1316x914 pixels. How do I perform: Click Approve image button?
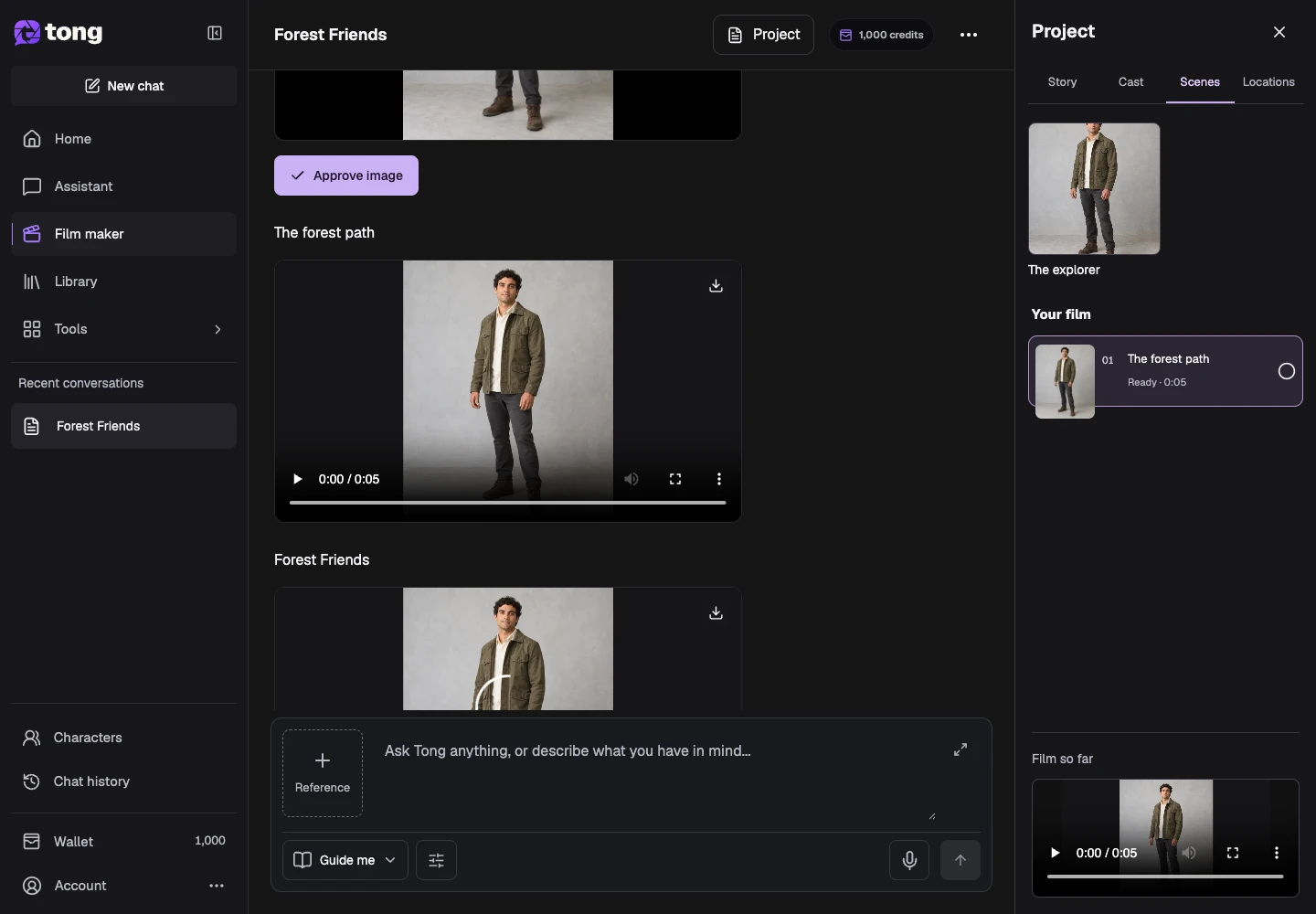(x=346, y=175)
